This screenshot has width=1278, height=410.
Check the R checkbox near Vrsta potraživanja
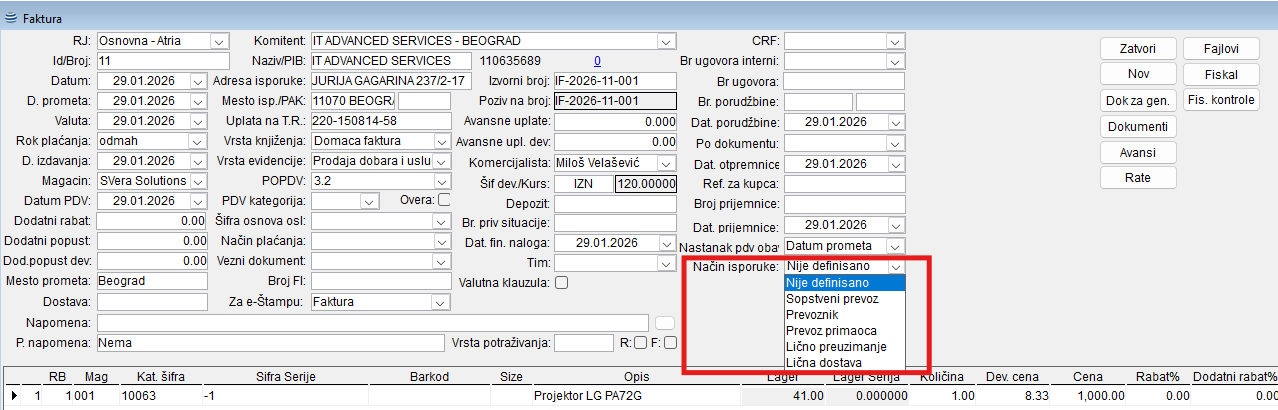[x=640, y=342]
